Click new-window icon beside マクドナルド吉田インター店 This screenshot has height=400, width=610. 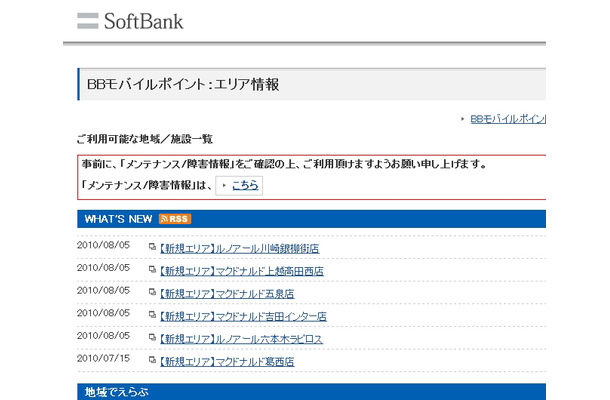[152, 314]
